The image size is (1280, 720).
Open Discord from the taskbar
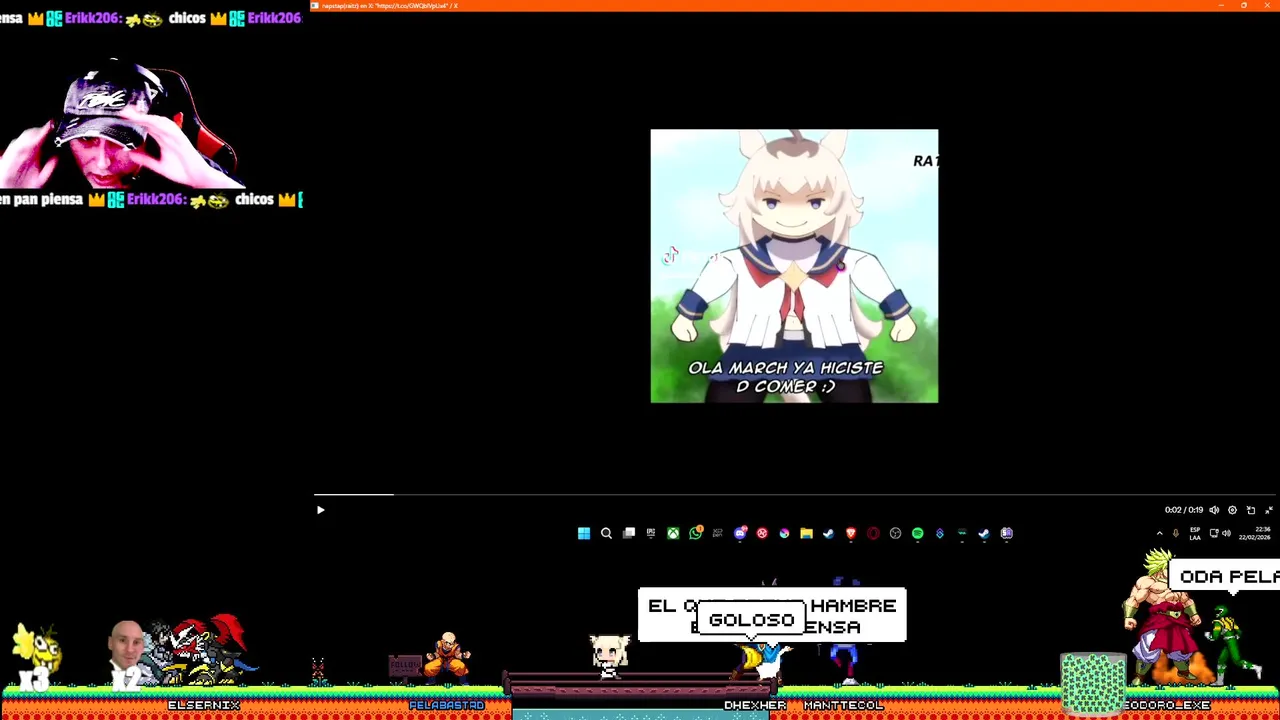coord(741,533)
